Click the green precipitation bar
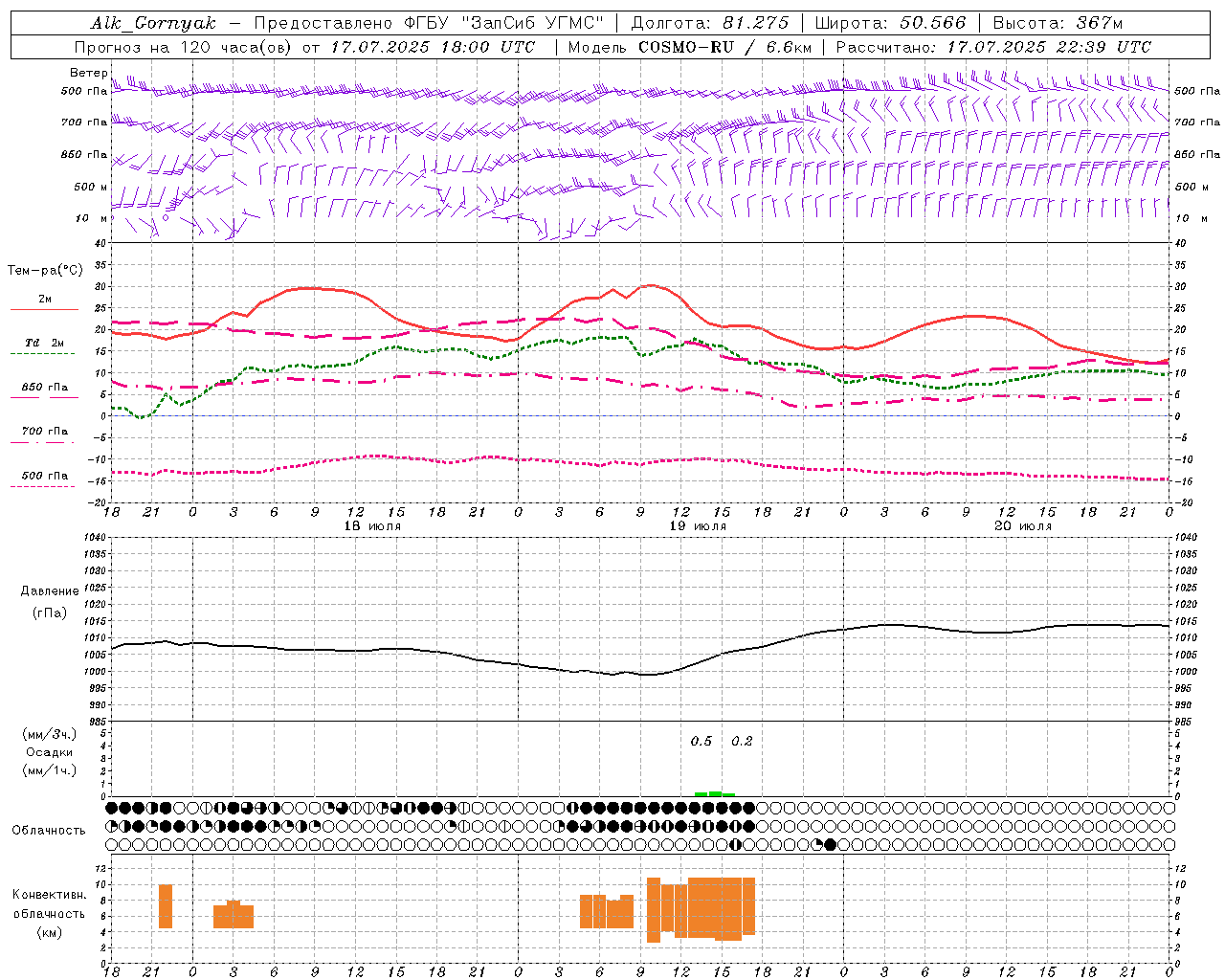The image size is (1225, 980). point(715,793)
